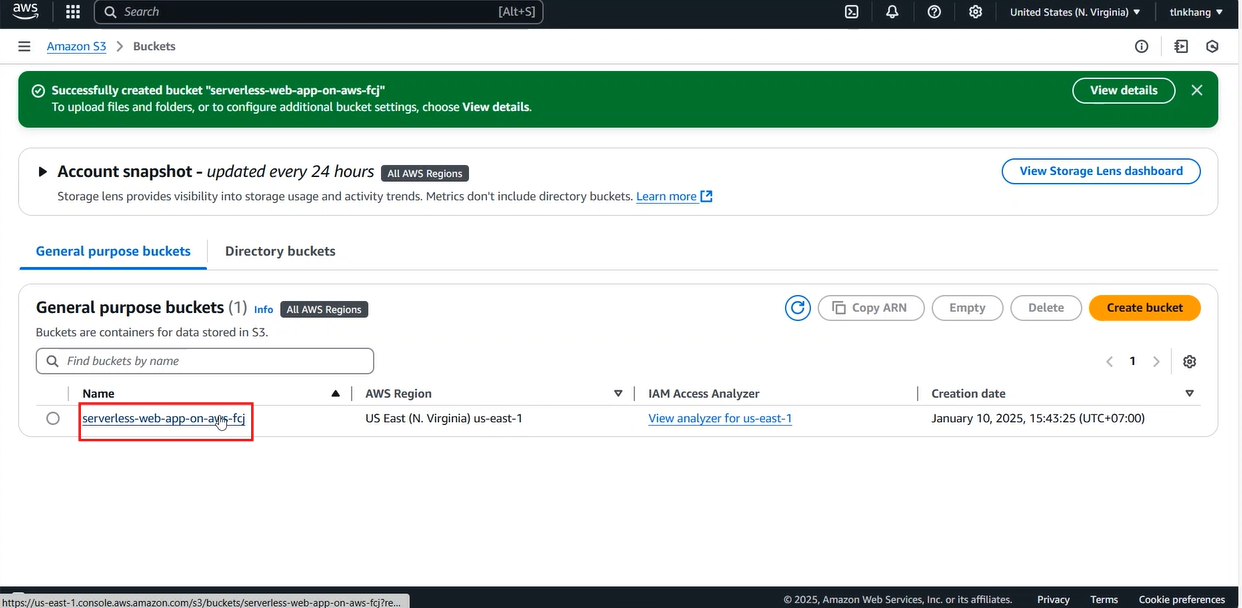Toggle the side navigation hamburger menu
Viewport: 1242px width, 608px height.
24,47
